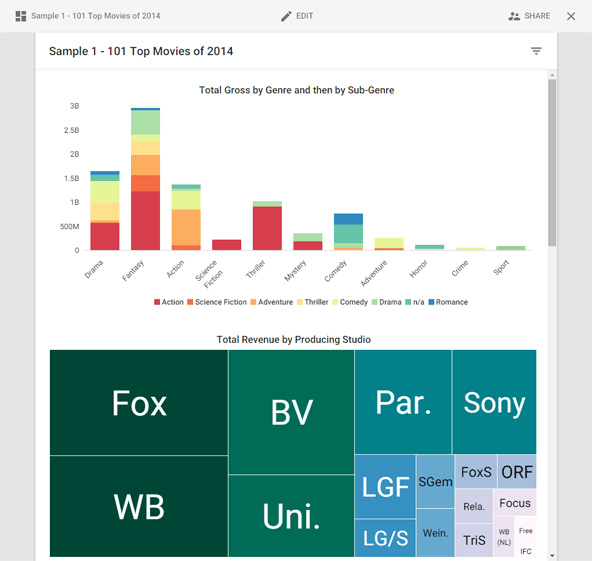592x561 pixels.
Task: Click the Sport genre bar
Action: pos(510,248)
